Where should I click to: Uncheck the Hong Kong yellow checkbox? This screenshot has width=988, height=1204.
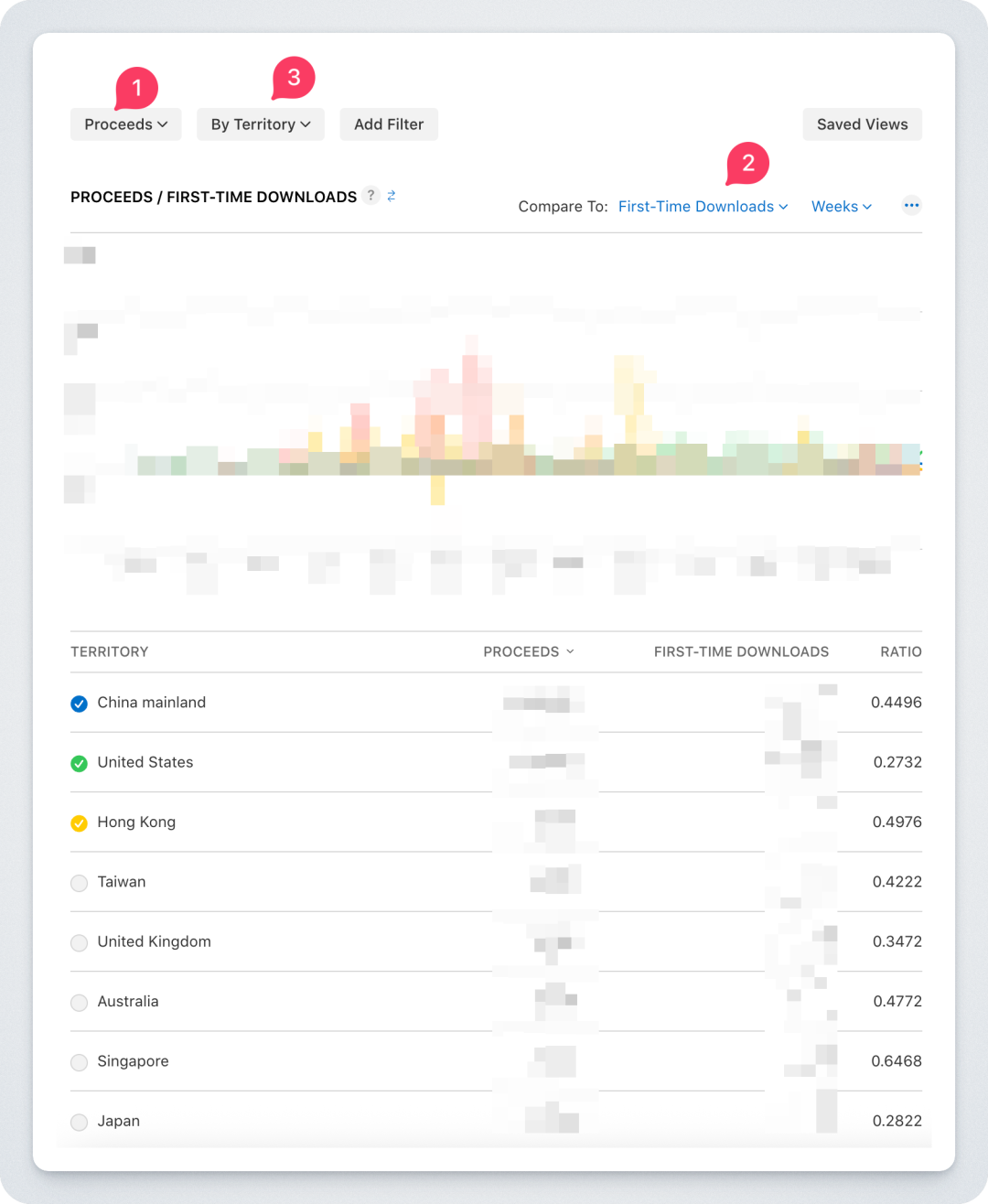80,822
